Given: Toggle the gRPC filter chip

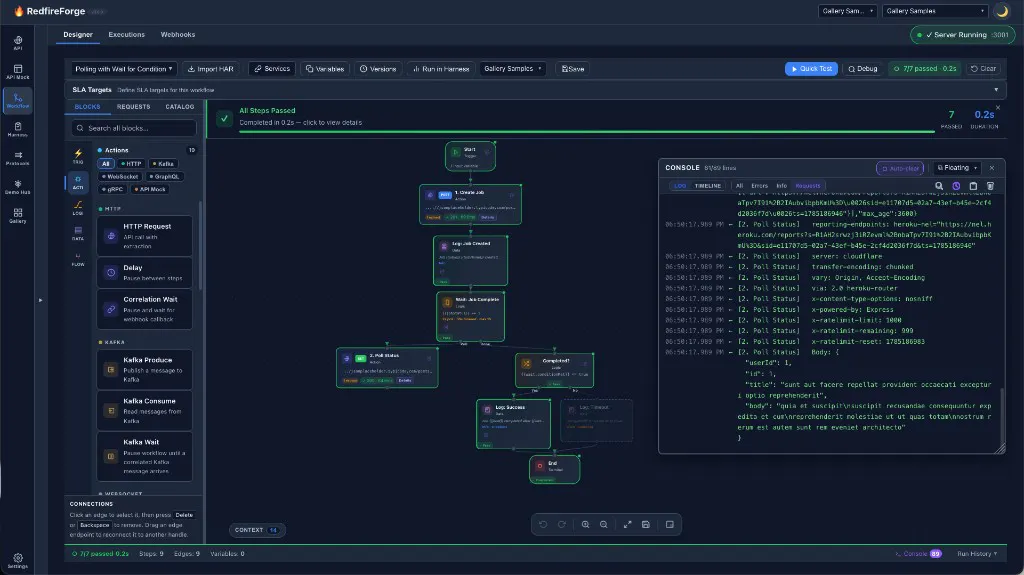Looking at the screenshot, I should pos(112,189).
